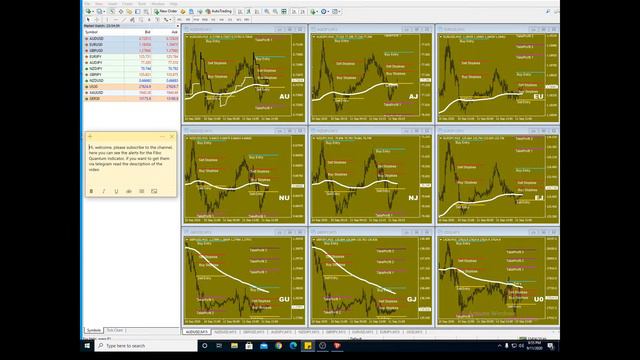This screenshot has height=360, width=640.
Task: Toggle the Terminal panel toolbar icon
Action: (x=138, y=11)
